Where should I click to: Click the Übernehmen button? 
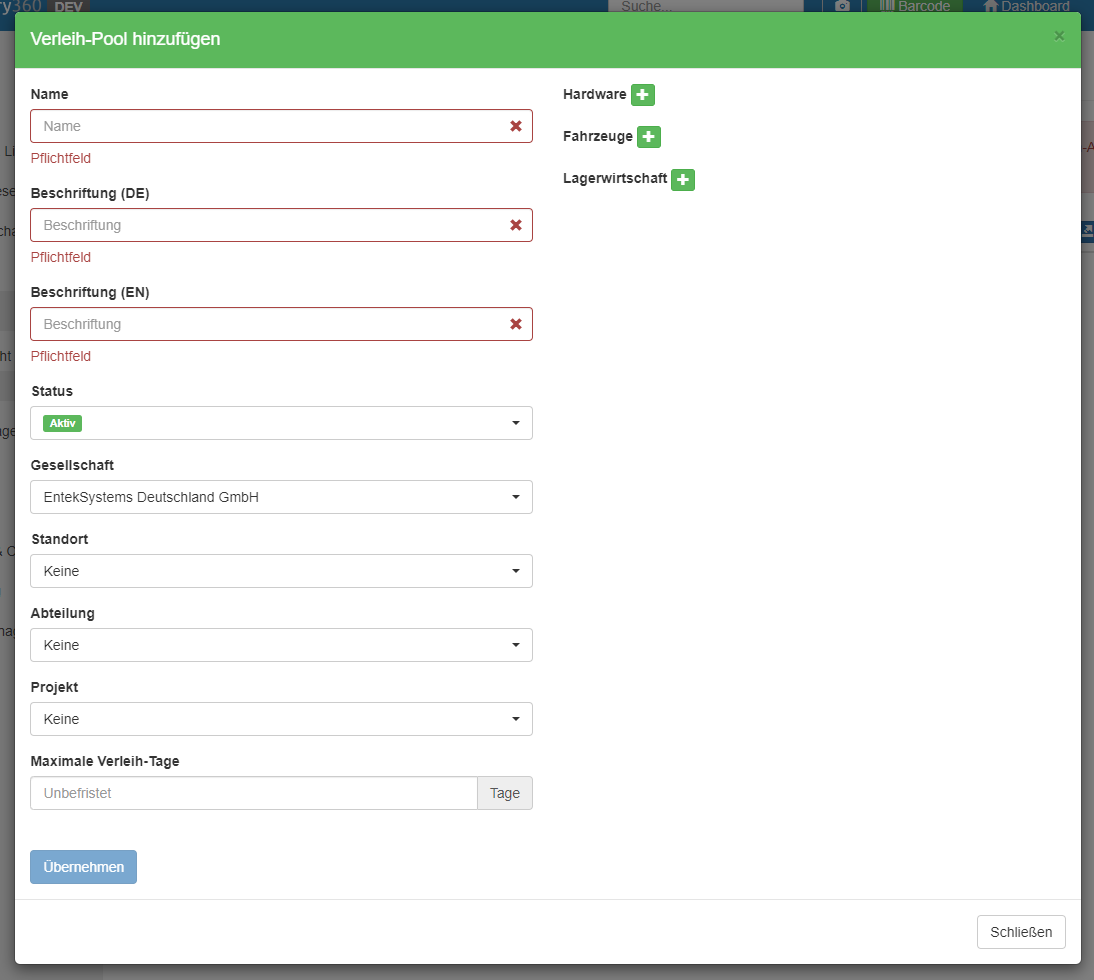83,867
